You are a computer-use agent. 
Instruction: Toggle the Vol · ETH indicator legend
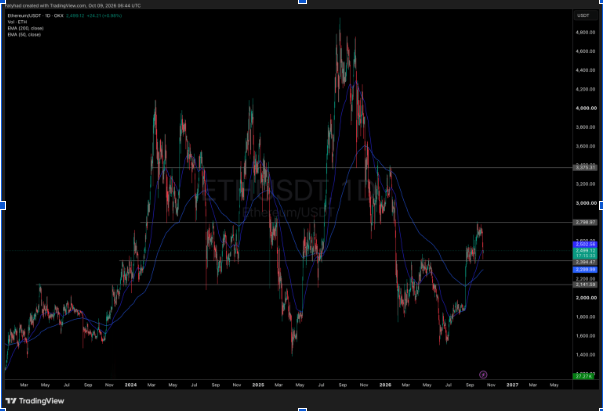click(x=17, y=22)
